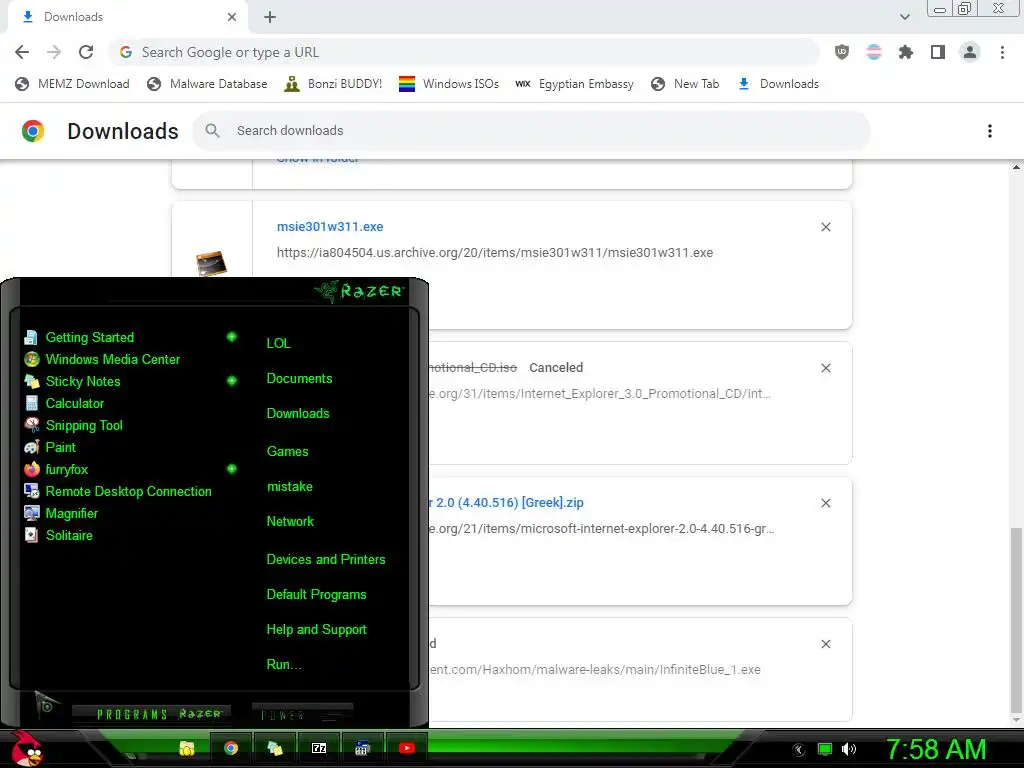
Task: Click the 7:58 AM clock
Action: tap(935, 749)
